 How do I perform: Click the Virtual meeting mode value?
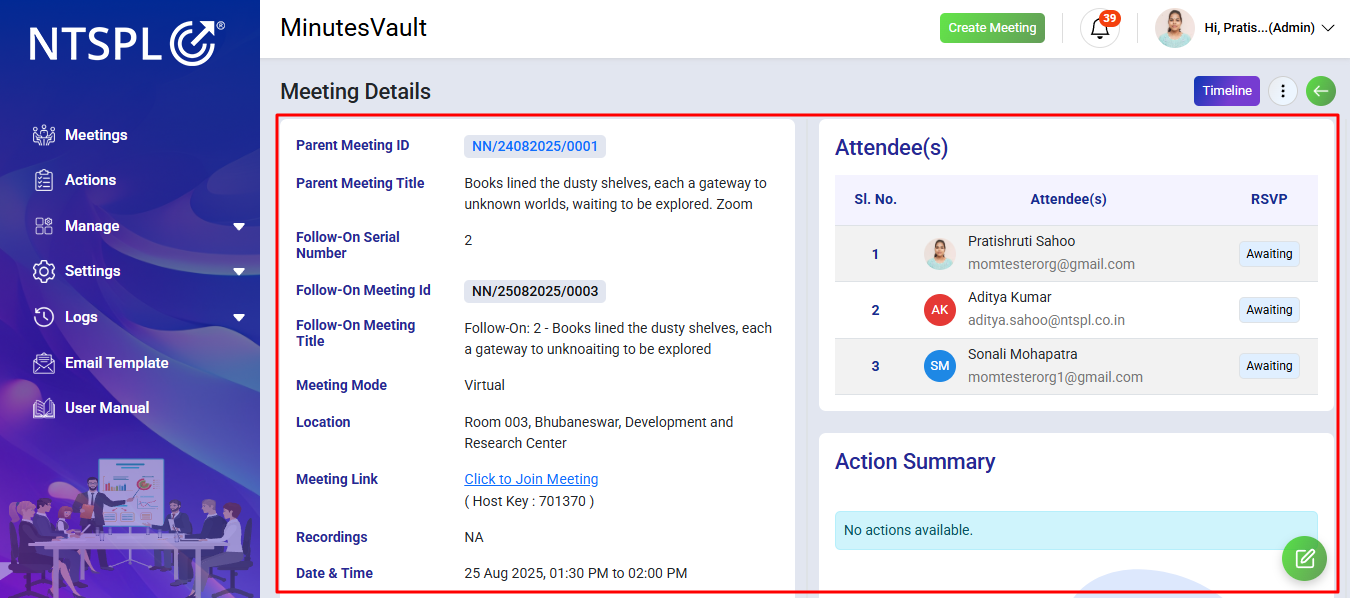tap(484, 385)
